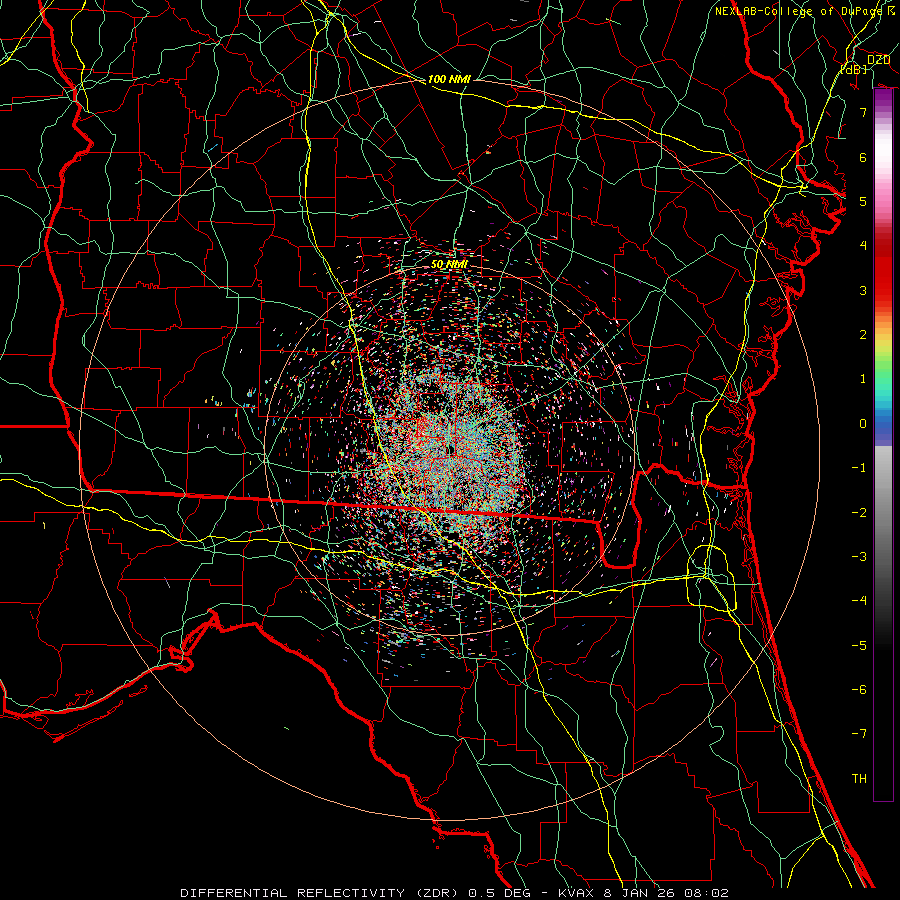Screen dimensions: 900x900
Task: Click the [dB] unit label
Action: [x=854, y=69]
